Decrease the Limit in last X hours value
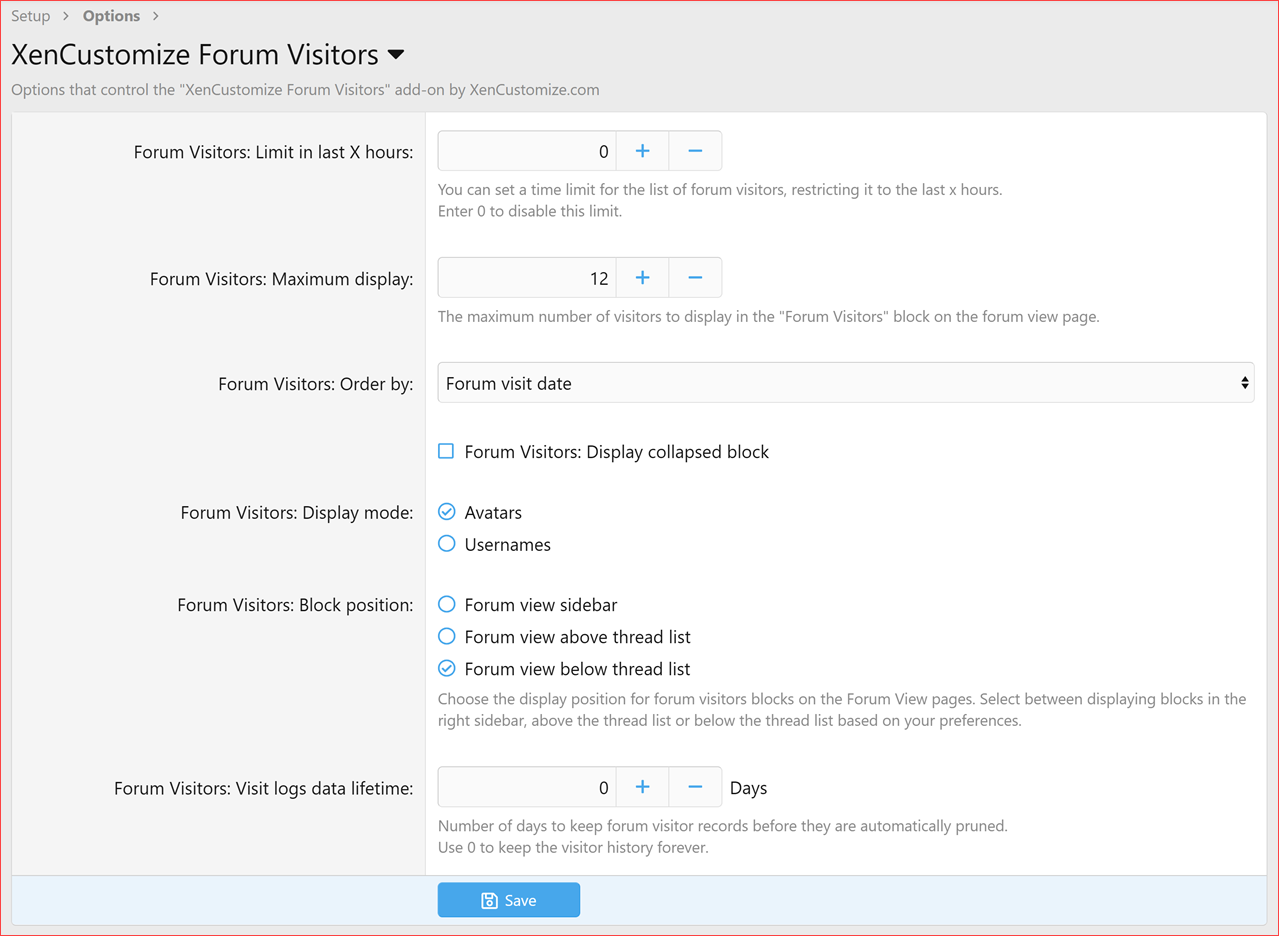 695,151
